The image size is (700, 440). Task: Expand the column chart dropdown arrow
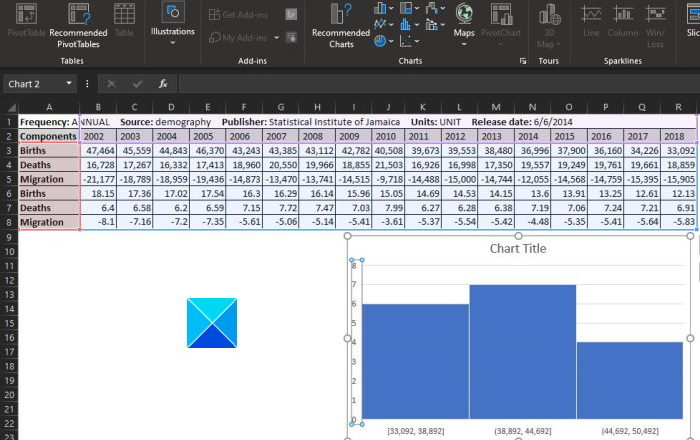coord(391,8)
